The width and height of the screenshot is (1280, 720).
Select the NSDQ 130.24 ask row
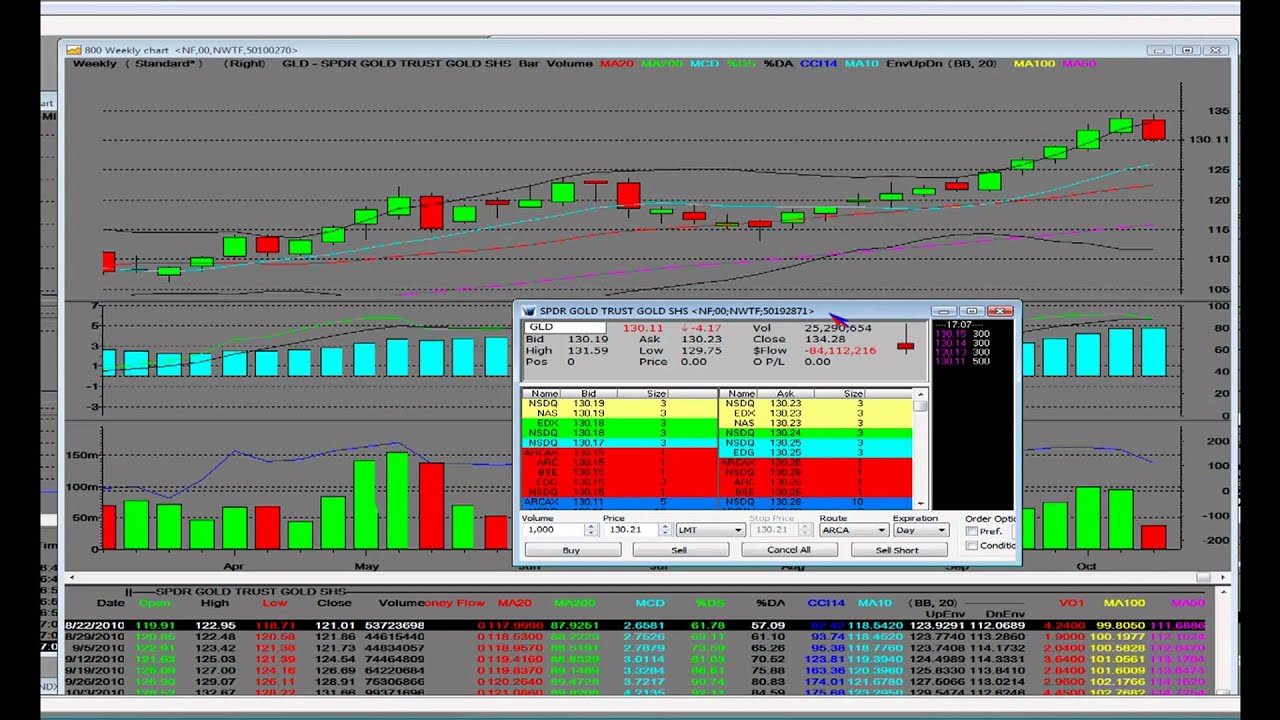point(816,433)
